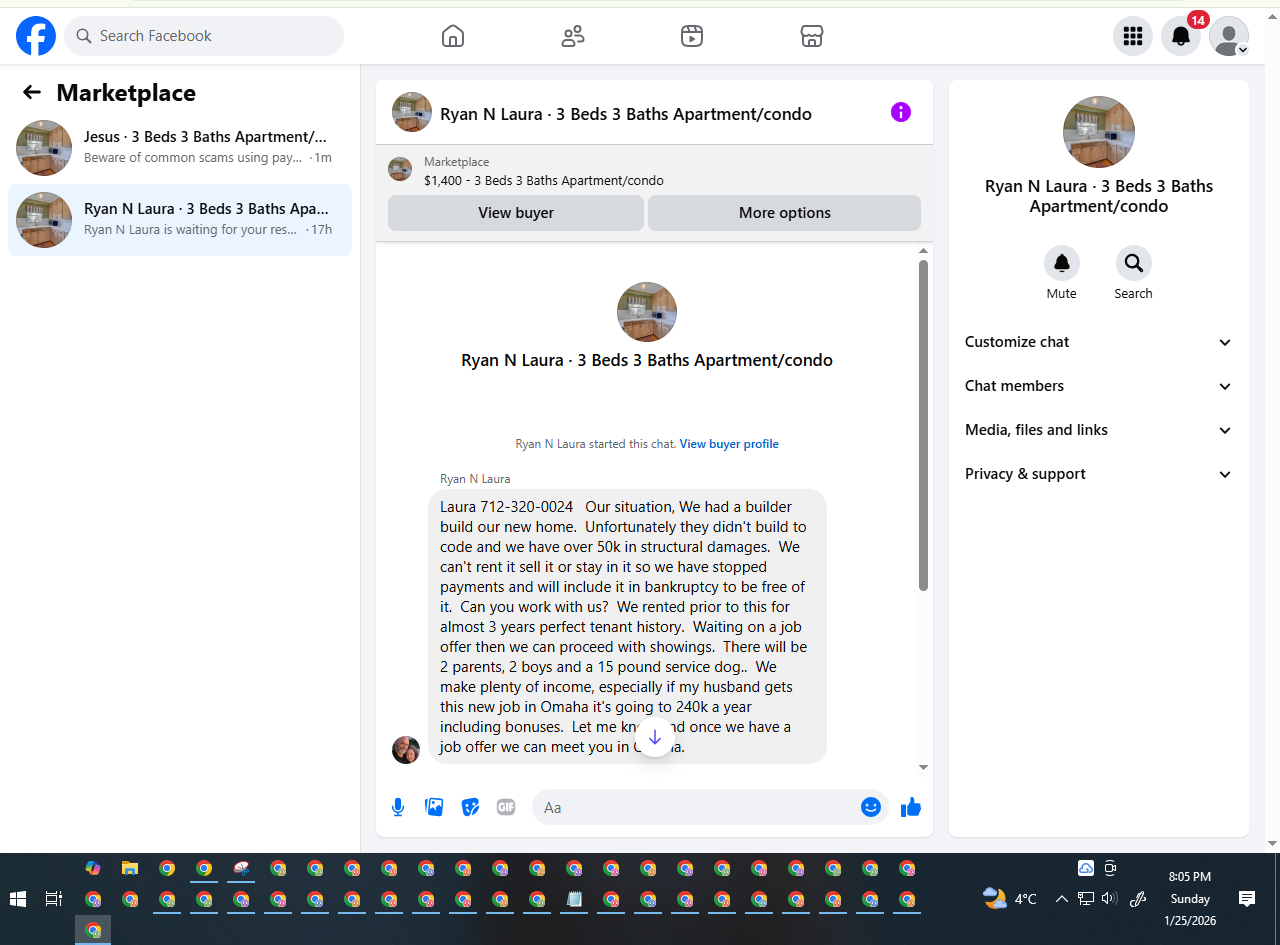Click the Ryan N Laura chat header title
This screenshot has height=945, width=1280.
pos(626,114)
